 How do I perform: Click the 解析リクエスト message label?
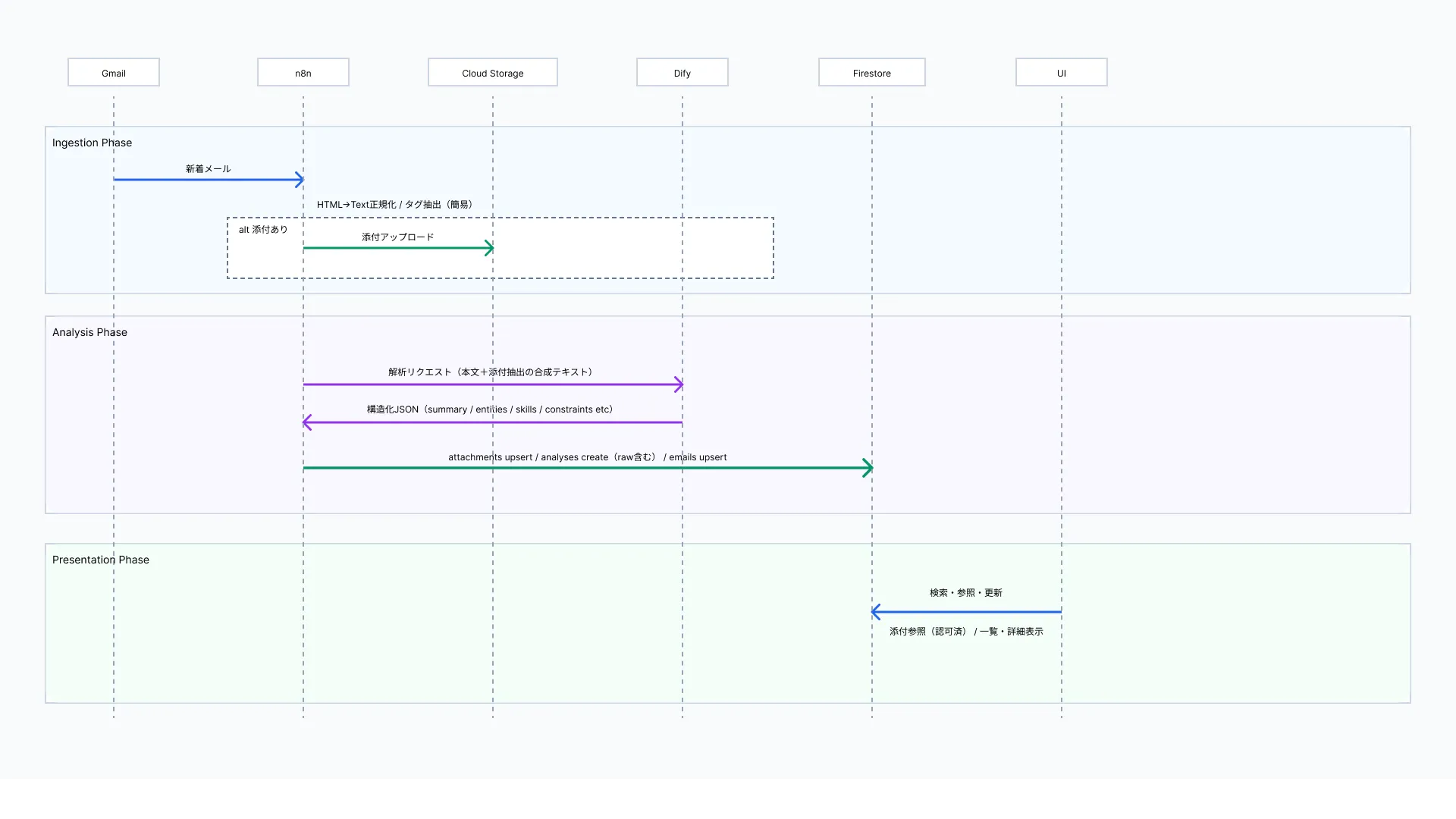click(490, 372)
